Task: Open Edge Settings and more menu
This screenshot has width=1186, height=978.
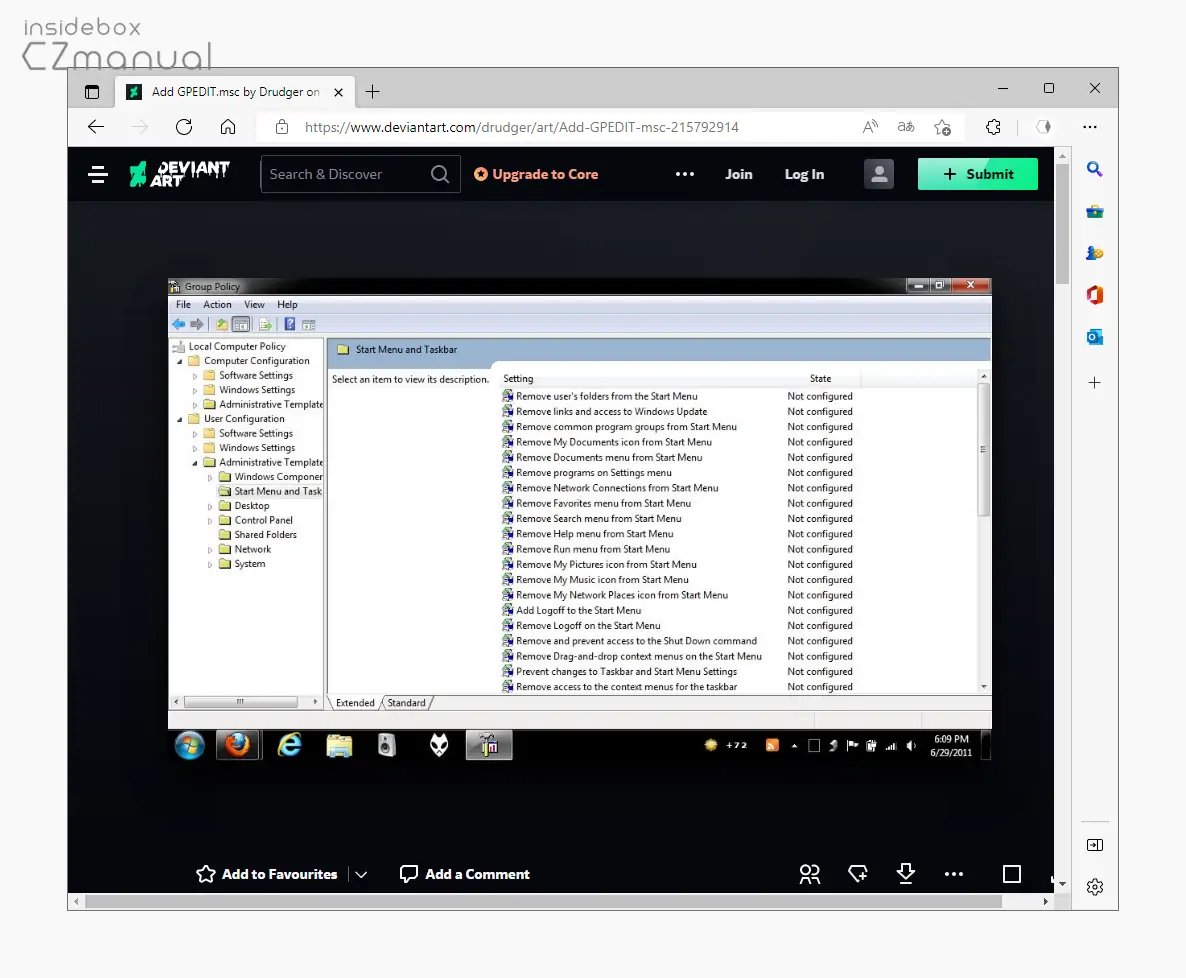Action: (x=1090, y=127)
